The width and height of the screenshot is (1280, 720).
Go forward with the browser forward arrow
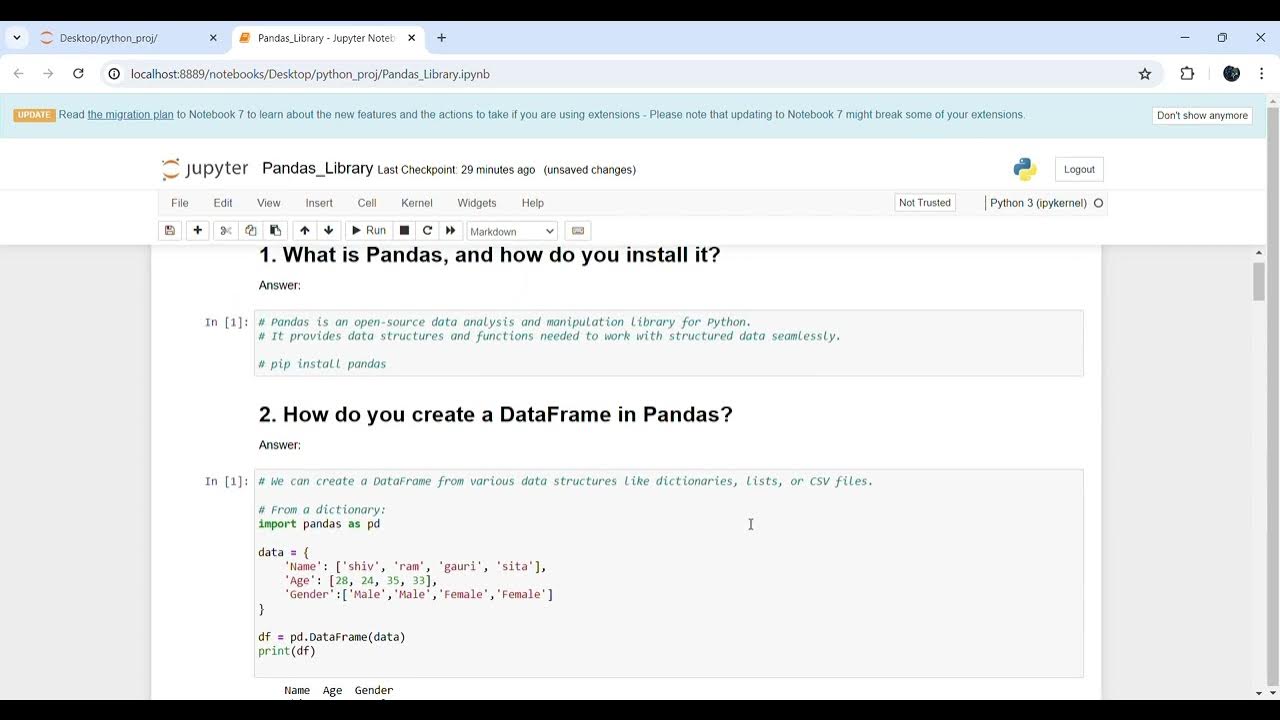coord(48,74)
